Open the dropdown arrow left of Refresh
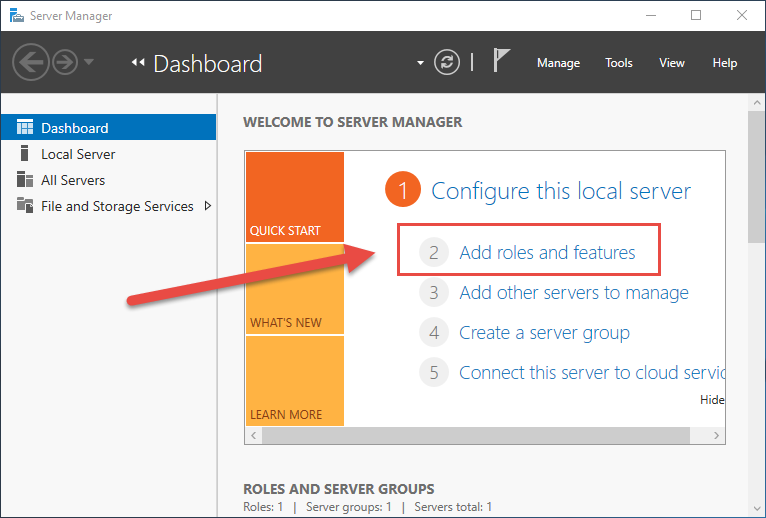Screen dimensions: 766x518 pyautogui.click(x=420, y=63)
